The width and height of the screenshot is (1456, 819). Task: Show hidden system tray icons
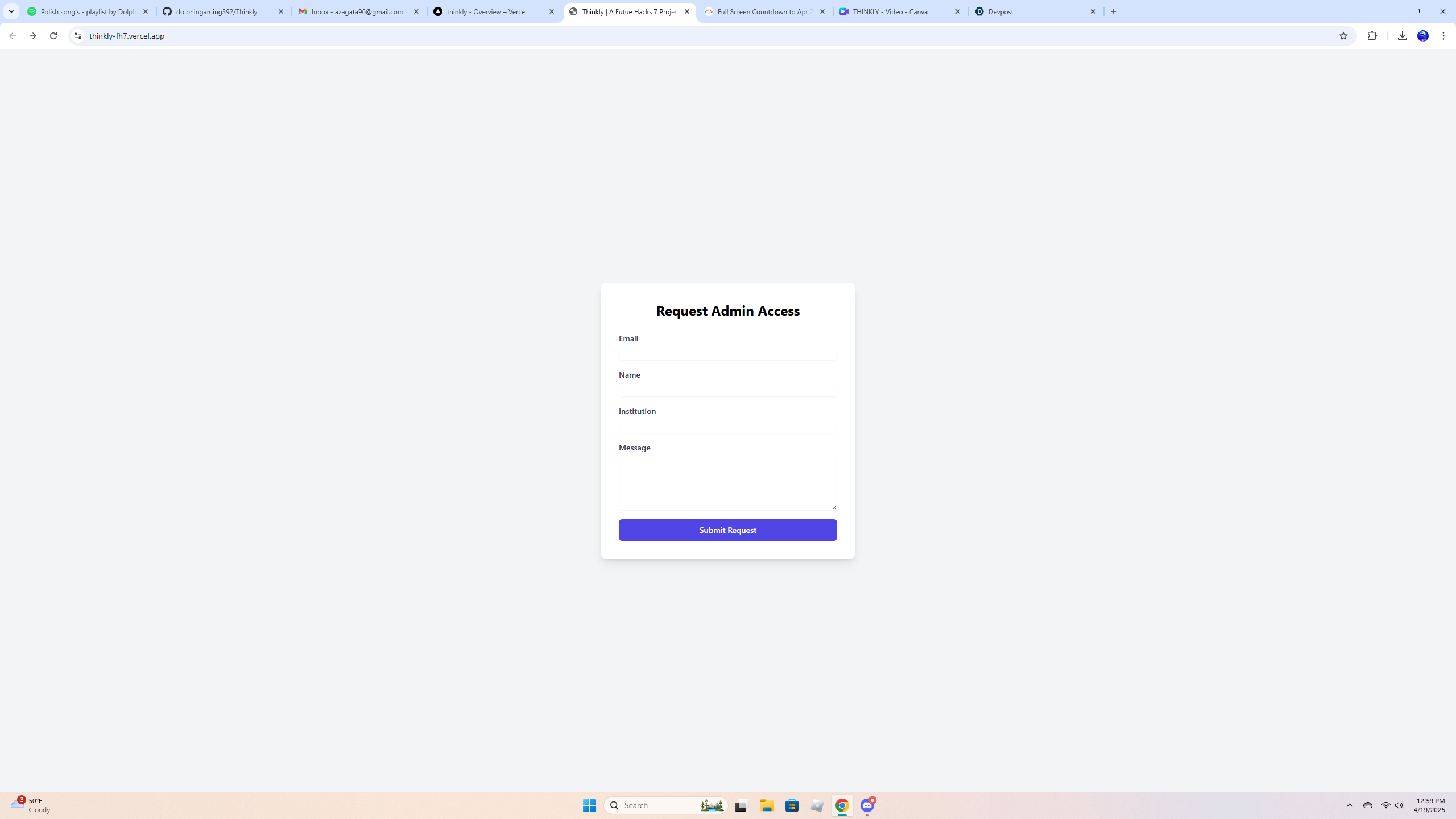1350,805
